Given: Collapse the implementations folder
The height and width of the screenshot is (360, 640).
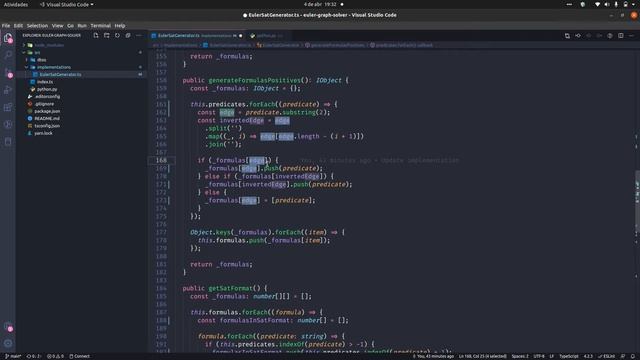Looking at the screenshot, I should 27,67.
